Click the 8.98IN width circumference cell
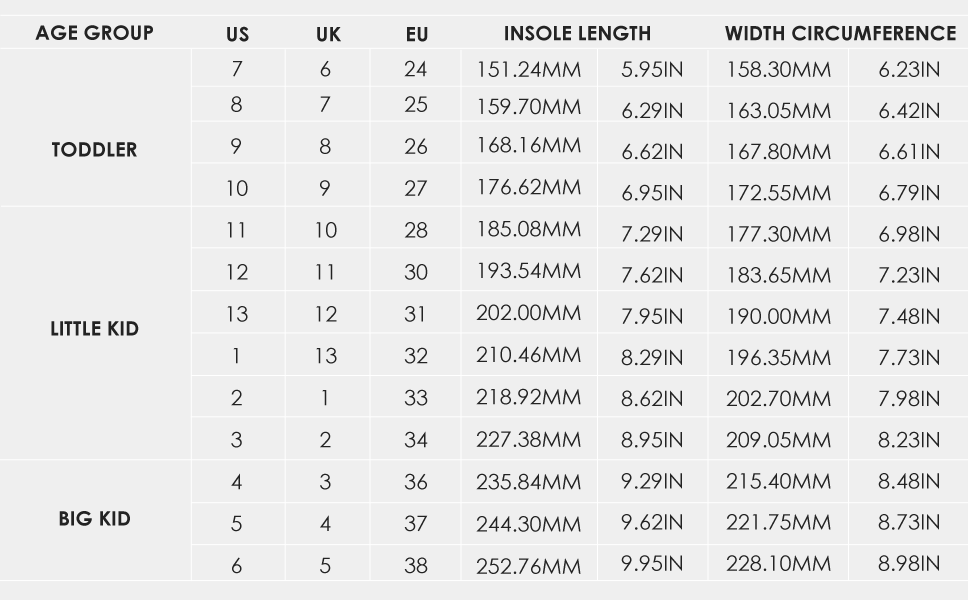The width and height of the screenshot is (970, 600). [x=909, y=564]
